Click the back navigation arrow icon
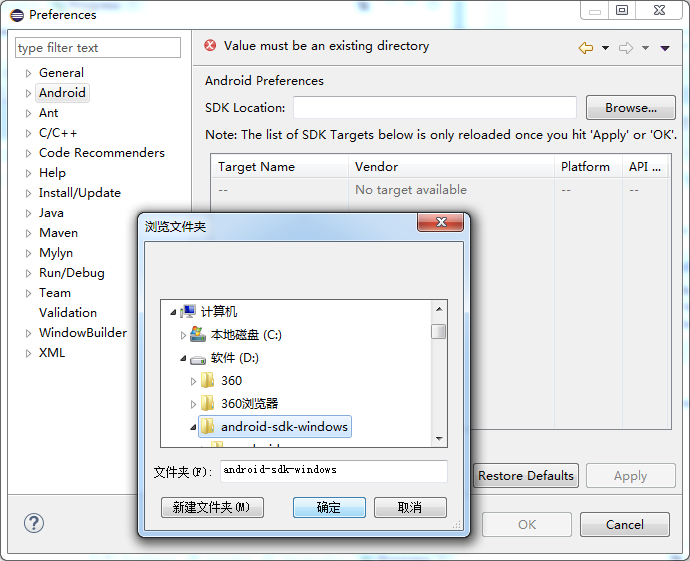The width and height of the screenshot is (690, 561). coord(586,48)
